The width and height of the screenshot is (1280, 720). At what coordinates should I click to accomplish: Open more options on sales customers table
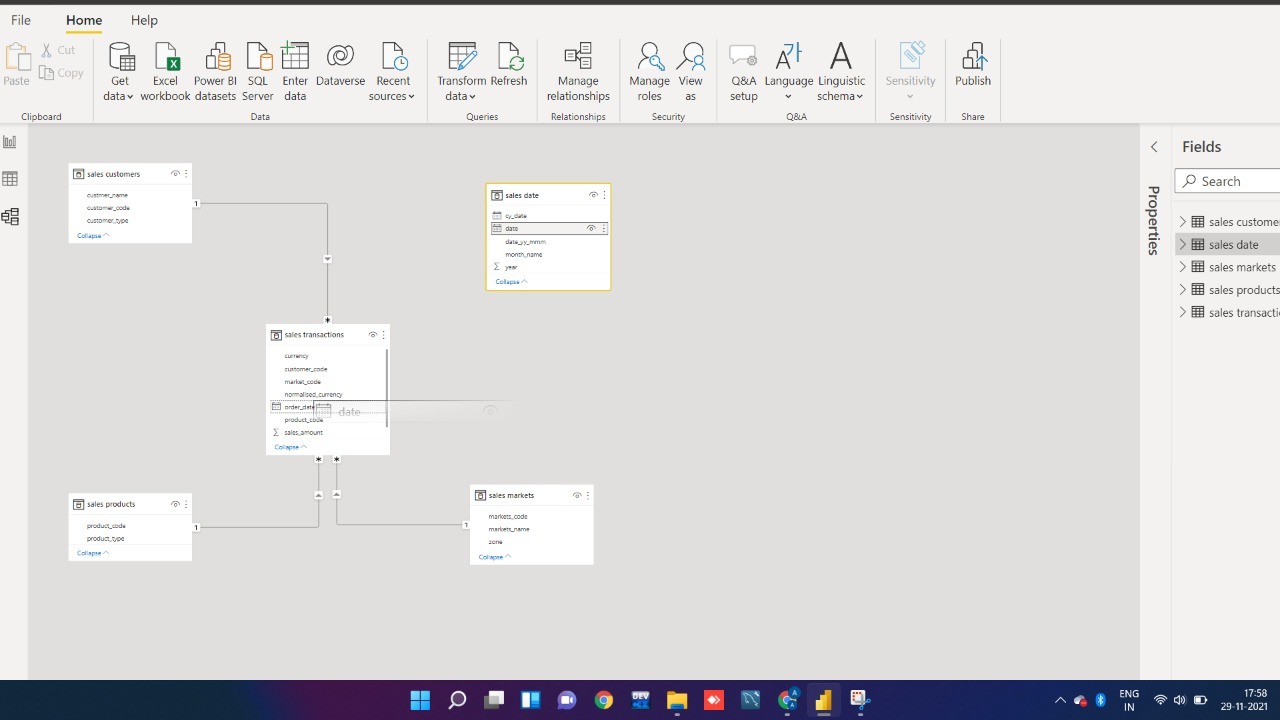coord(186,174)
